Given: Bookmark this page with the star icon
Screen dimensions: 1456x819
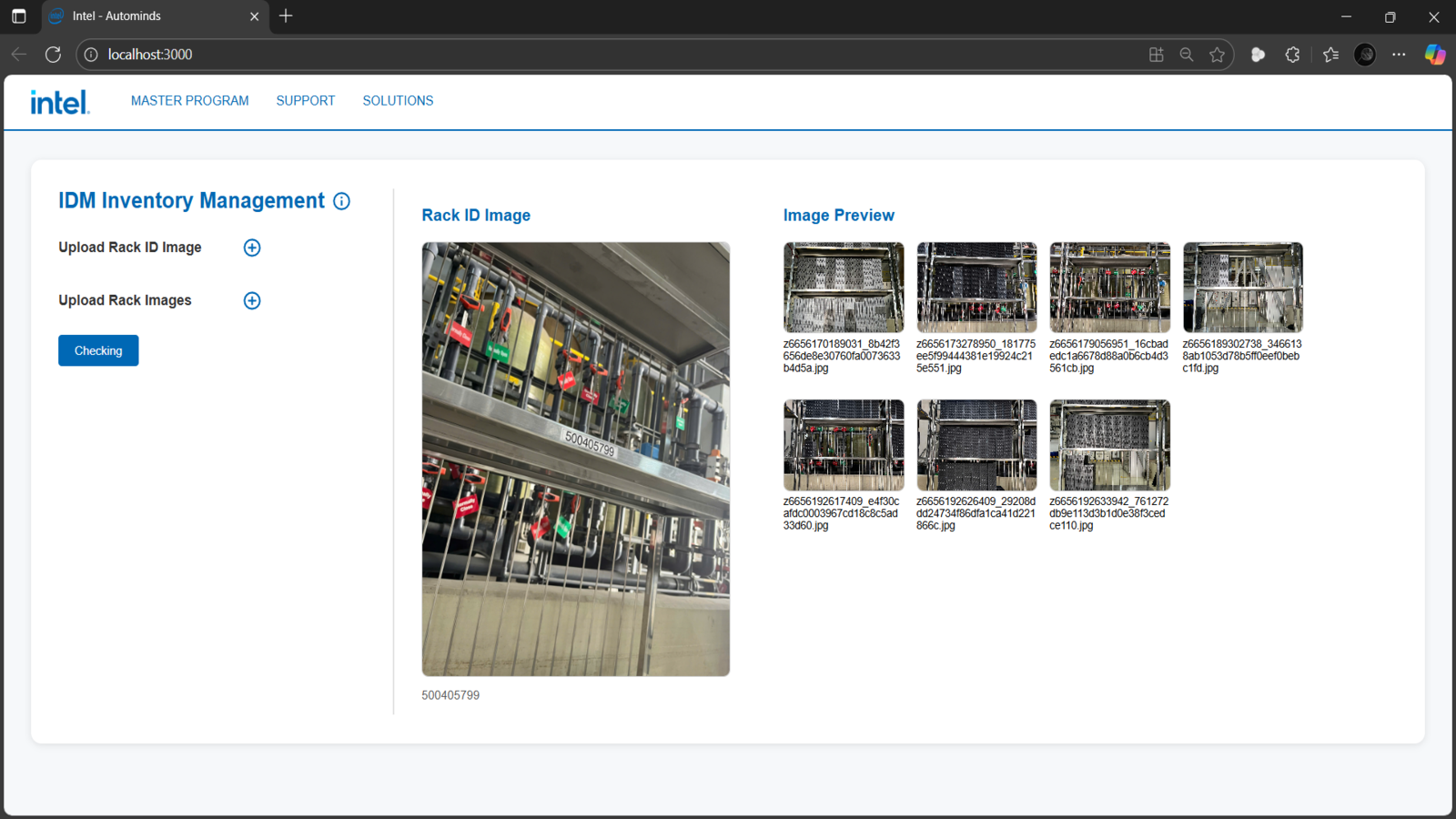Looking at the screenshot, I should coord(1218,55).
